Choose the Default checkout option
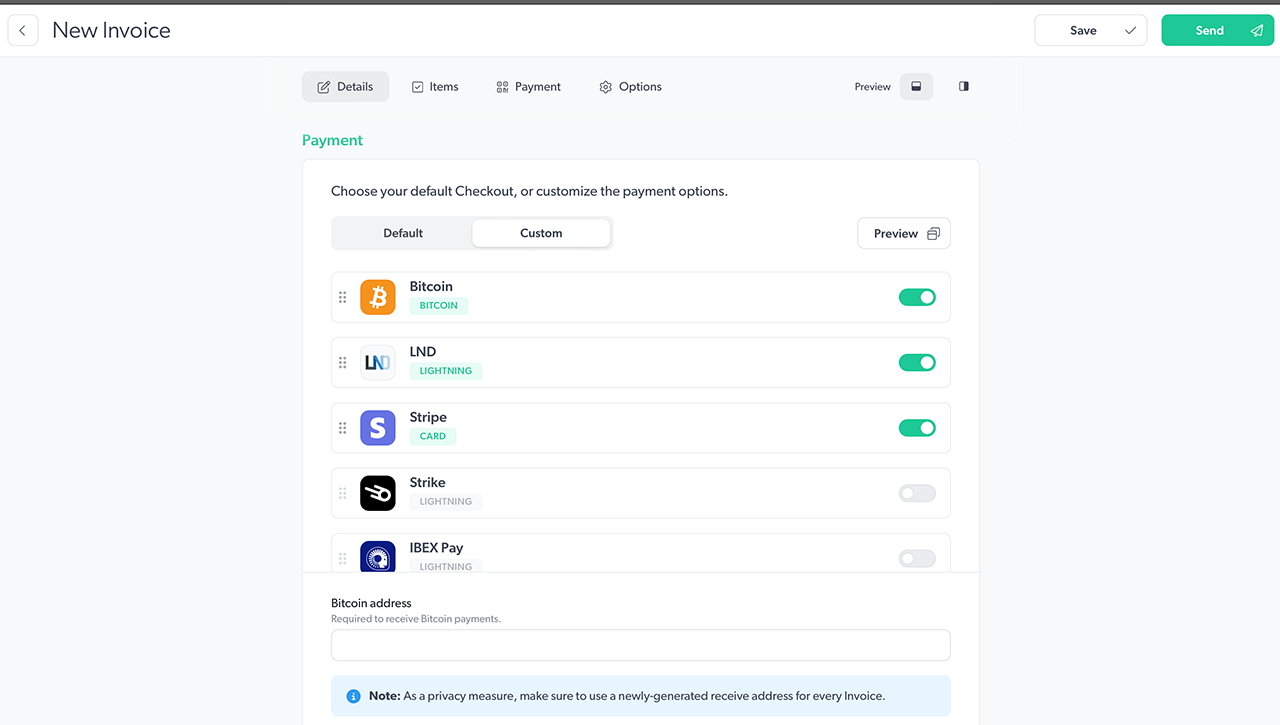The width and height of the screenshot is (1280, 725). pos(403,233)
